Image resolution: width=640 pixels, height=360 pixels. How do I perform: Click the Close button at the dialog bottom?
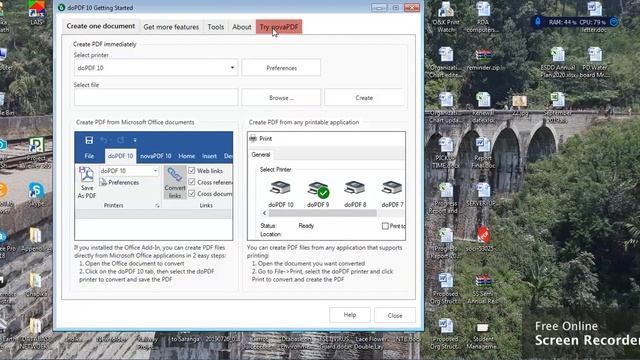point(395,315)
